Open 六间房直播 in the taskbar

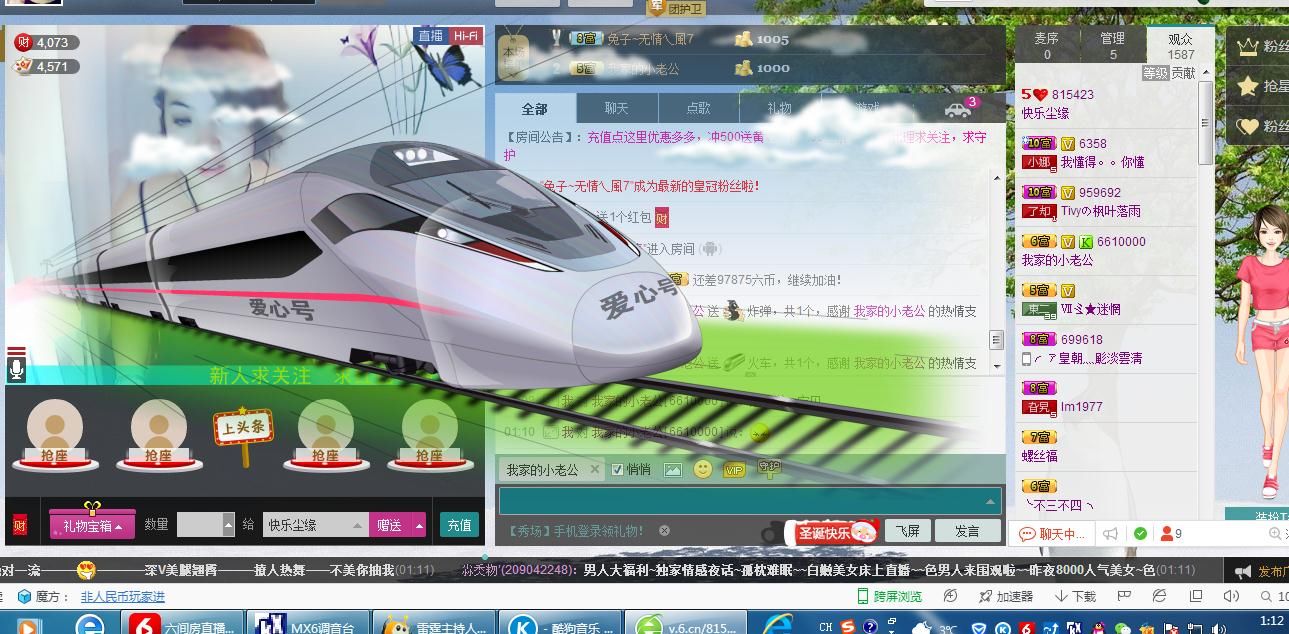coord(183,624)
